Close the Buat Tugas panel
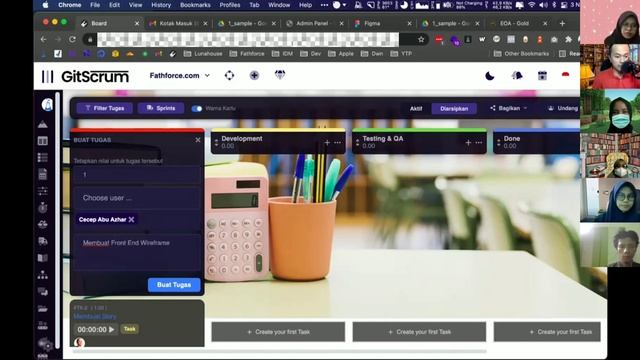 tap(198, 140)
